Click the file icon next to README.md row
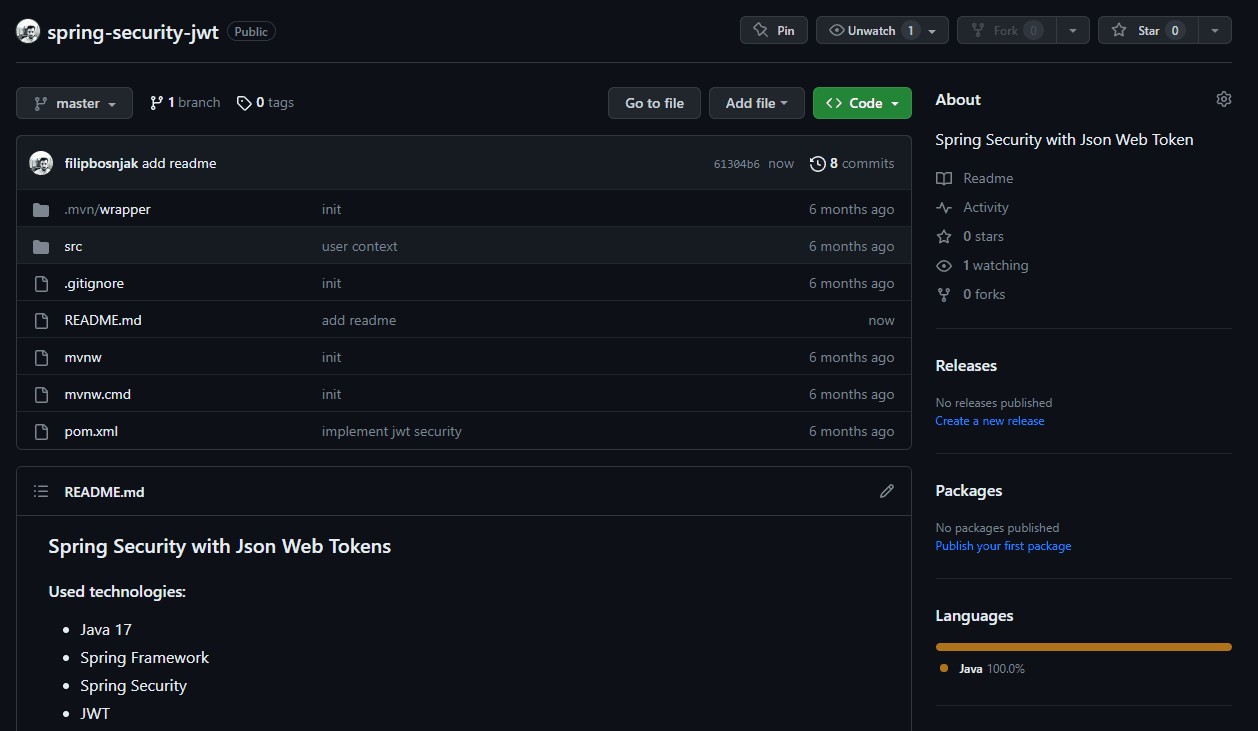 [x=41, y=320]
